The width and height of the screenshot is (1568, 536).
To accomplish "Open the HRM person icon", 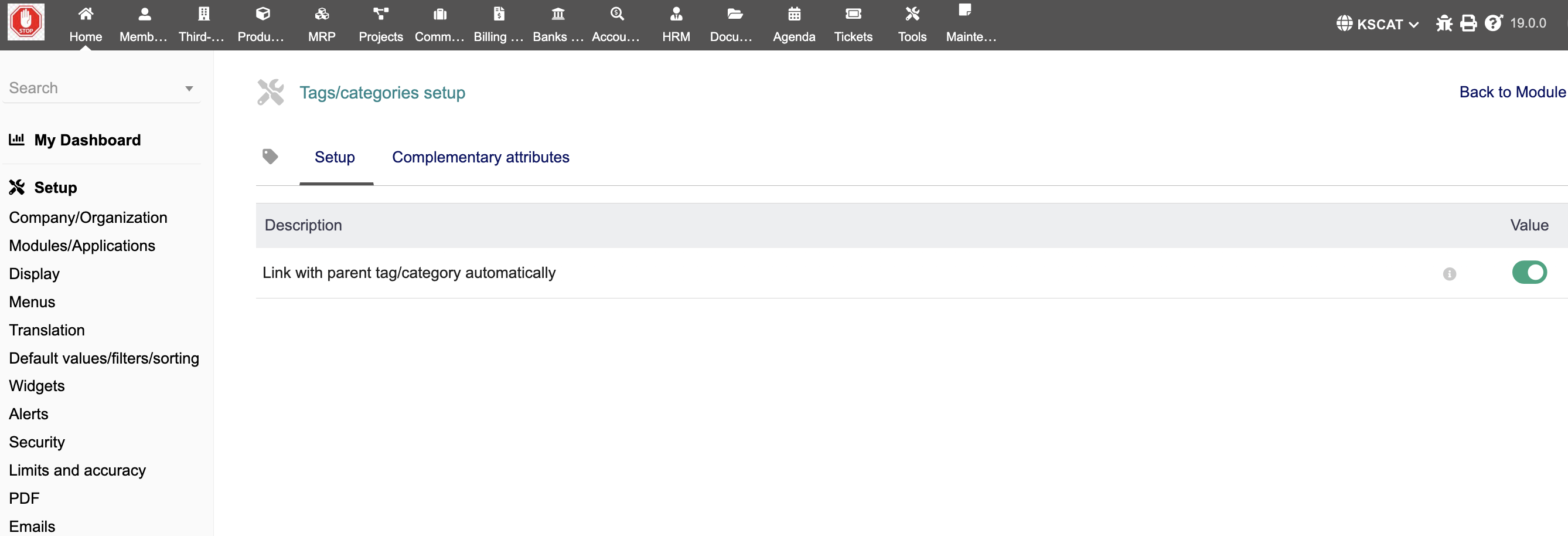I will click(x=676, y=13).
